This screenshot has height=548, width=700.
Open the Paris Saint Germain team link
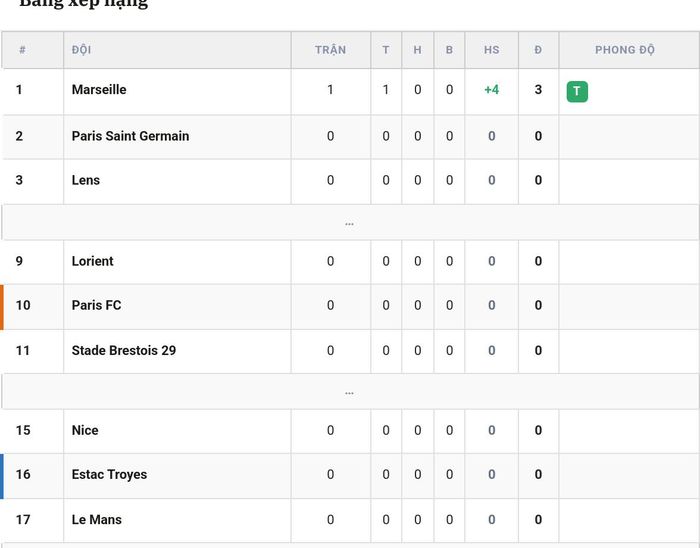130,136
